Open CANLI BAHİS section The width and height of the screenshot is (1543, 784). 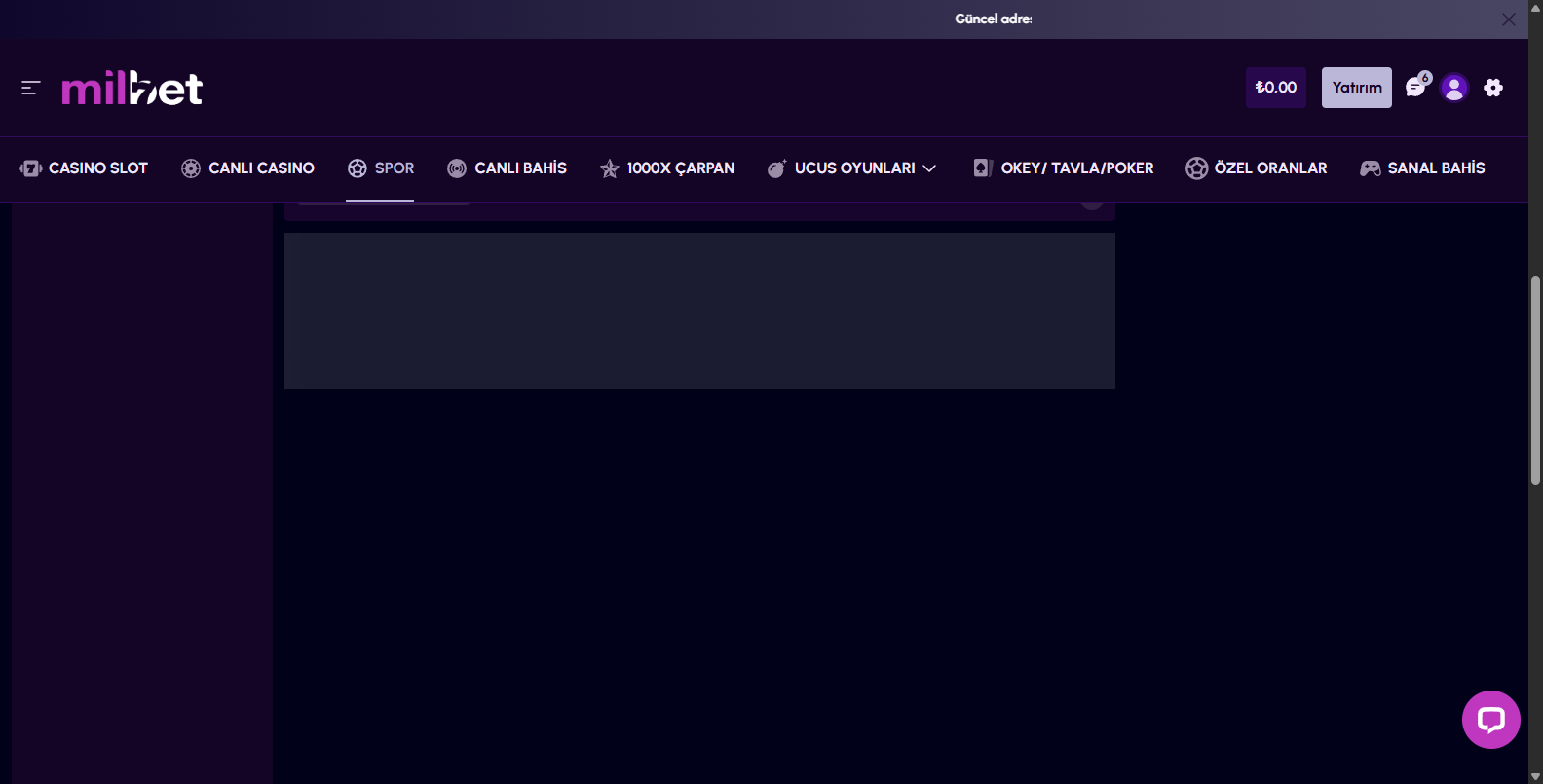click(507, 168)
